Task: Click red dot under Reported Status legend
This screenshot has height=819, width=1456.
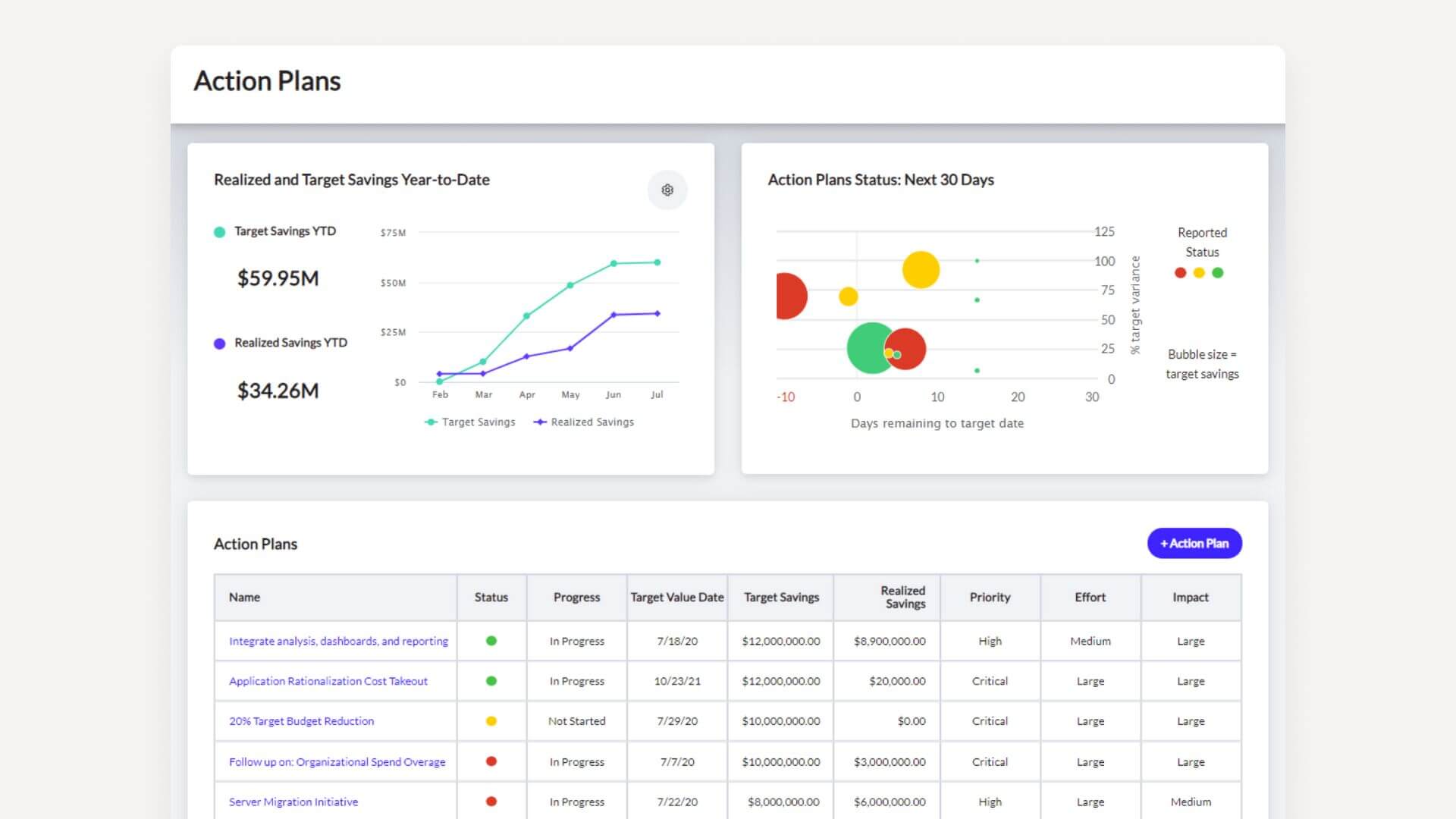Action: click(1180, 273)
